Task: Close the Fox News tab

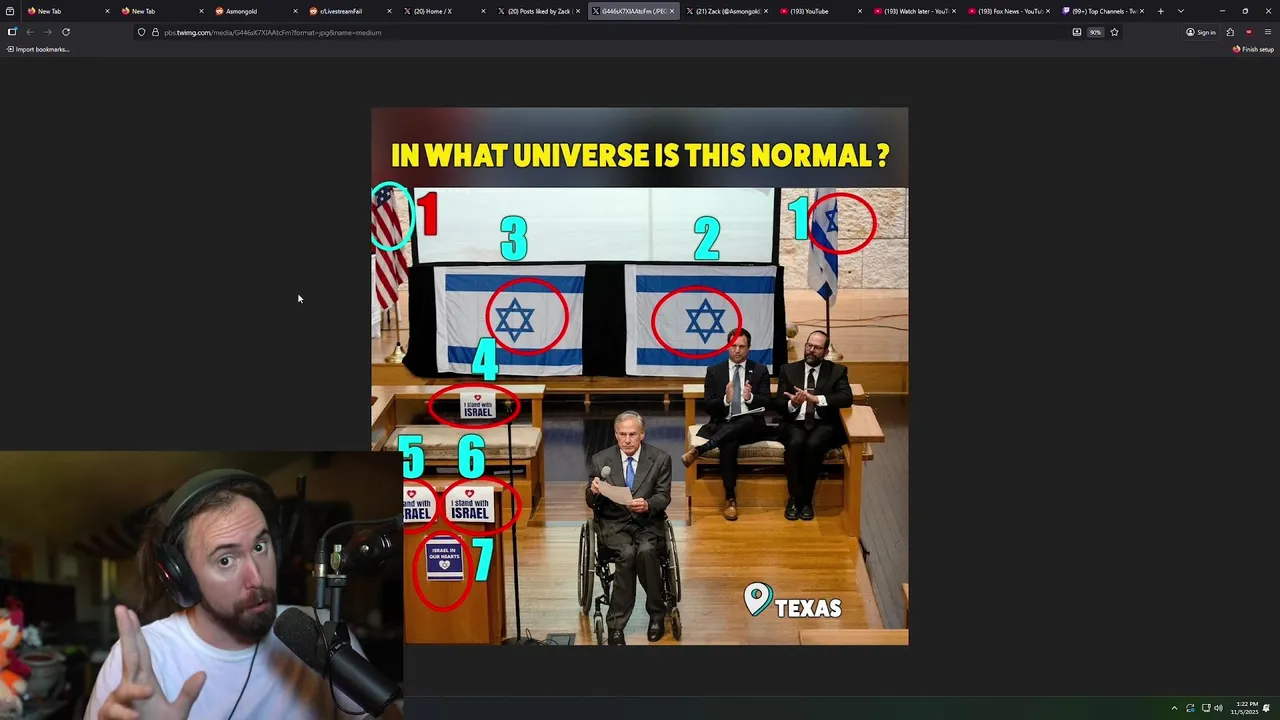Action: pyautogui.click(x=1048, y=11)
